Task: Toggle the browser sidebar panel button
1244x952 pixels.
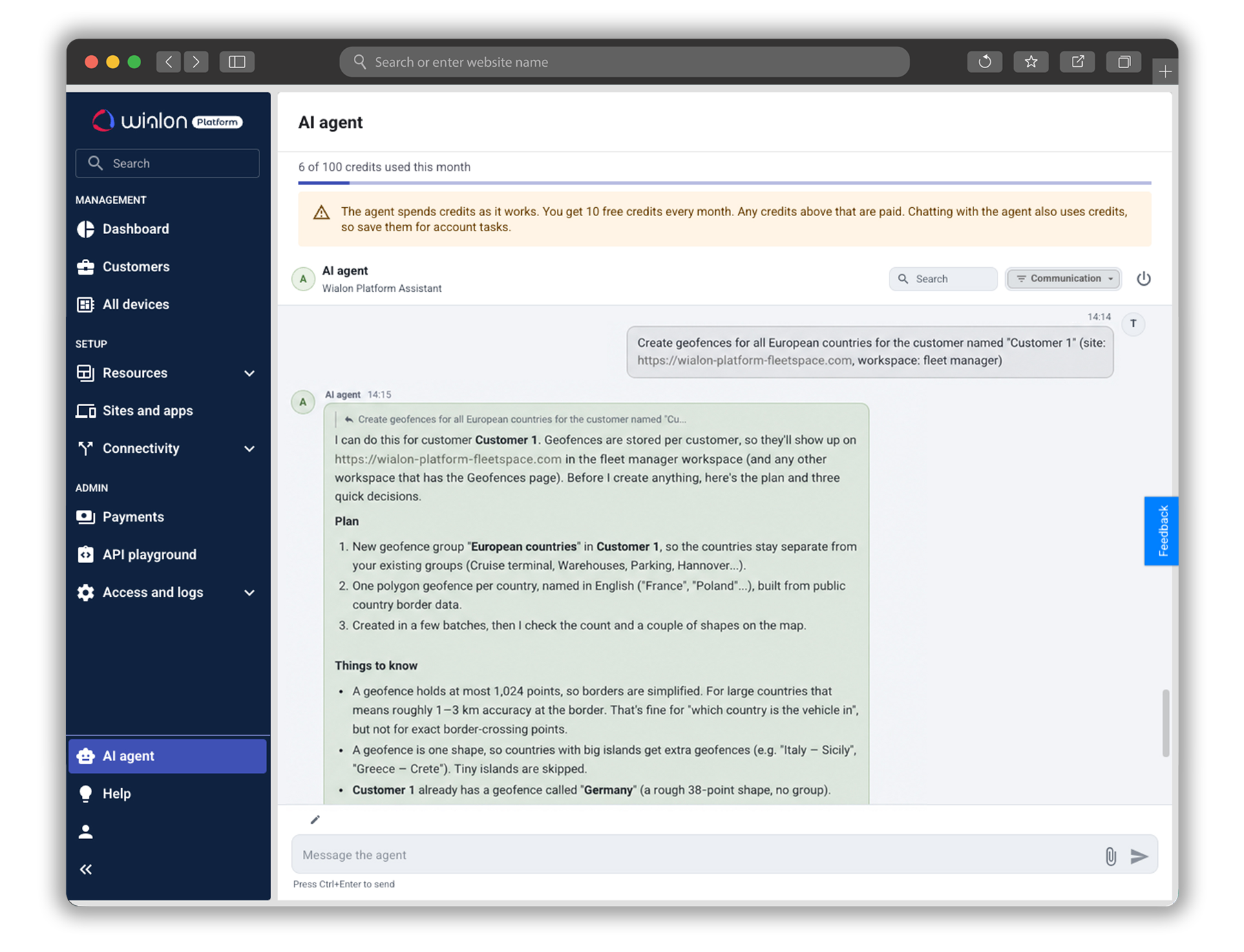Action: coord(237,62)
